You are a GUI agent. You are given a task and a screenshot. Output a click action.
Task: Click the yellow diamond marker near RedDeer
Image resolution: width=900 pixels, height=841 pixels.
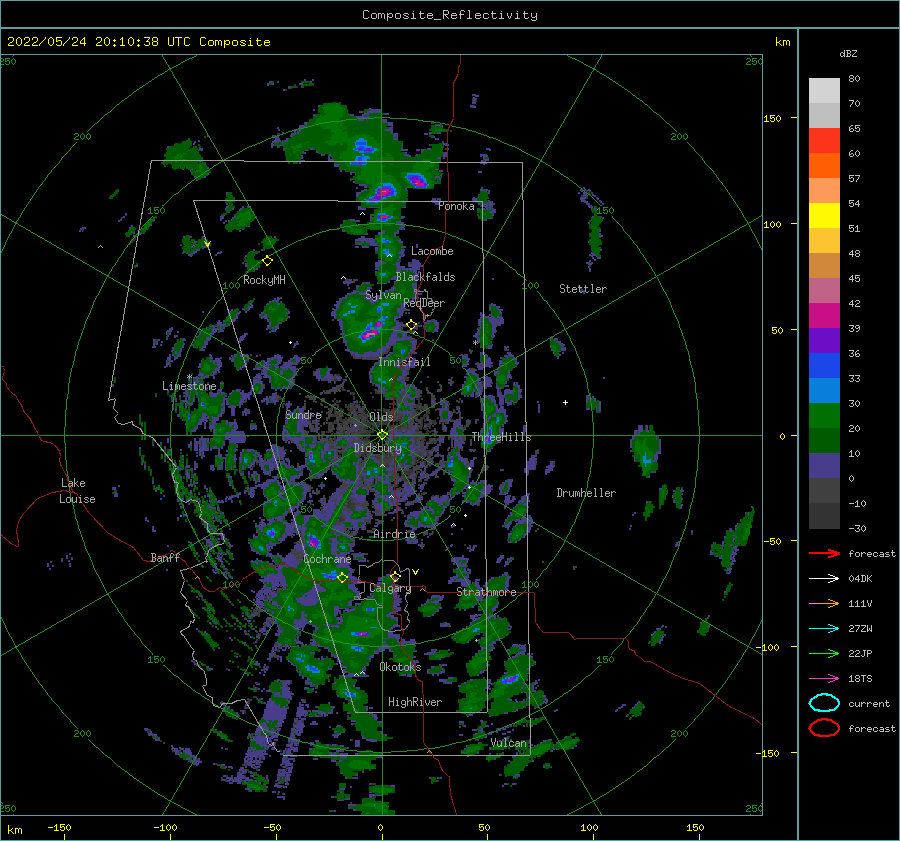pyautogui.click(x=411, y=325)
